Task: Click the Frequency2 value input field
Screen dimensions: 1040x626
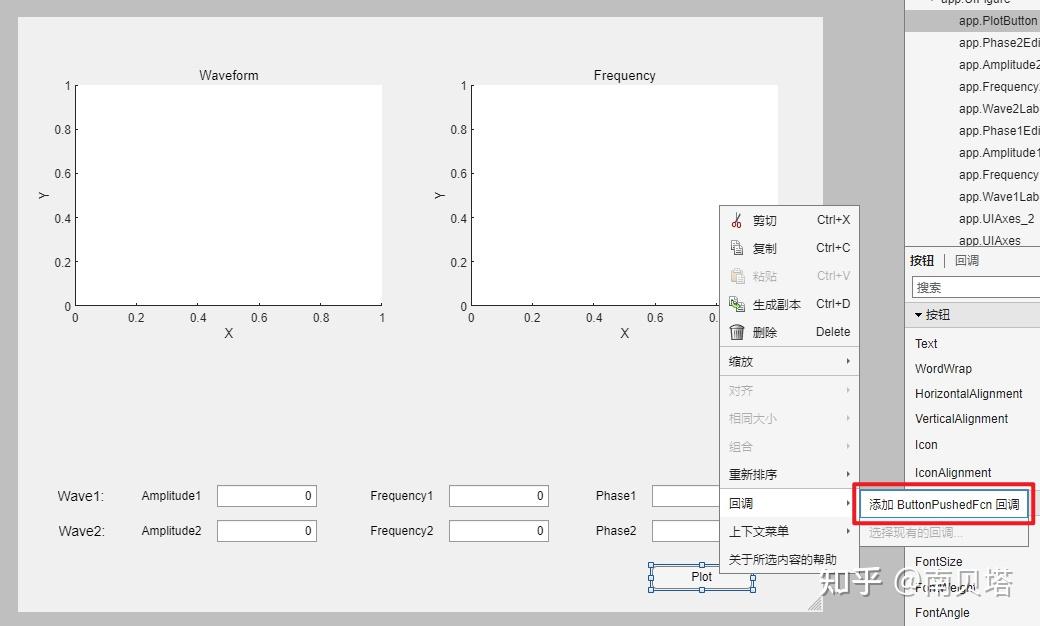Action: coord(499,531)
